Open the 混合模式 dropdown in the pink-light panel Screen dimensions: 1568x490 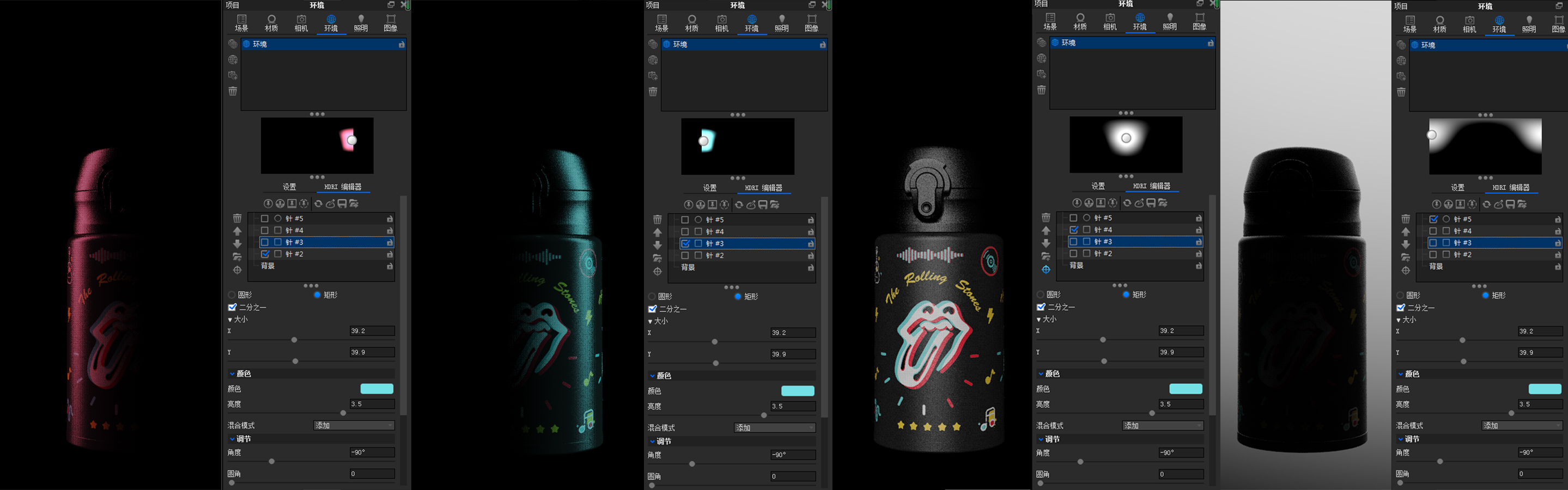click(x=354, y=426)
